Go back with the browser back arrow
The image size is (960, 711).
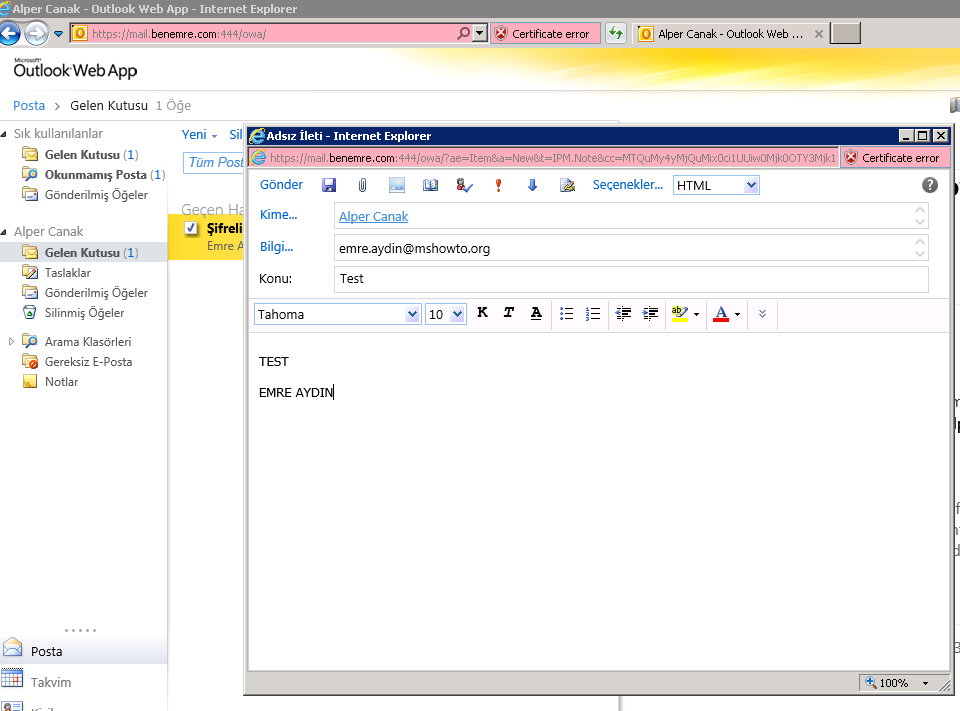10,33
